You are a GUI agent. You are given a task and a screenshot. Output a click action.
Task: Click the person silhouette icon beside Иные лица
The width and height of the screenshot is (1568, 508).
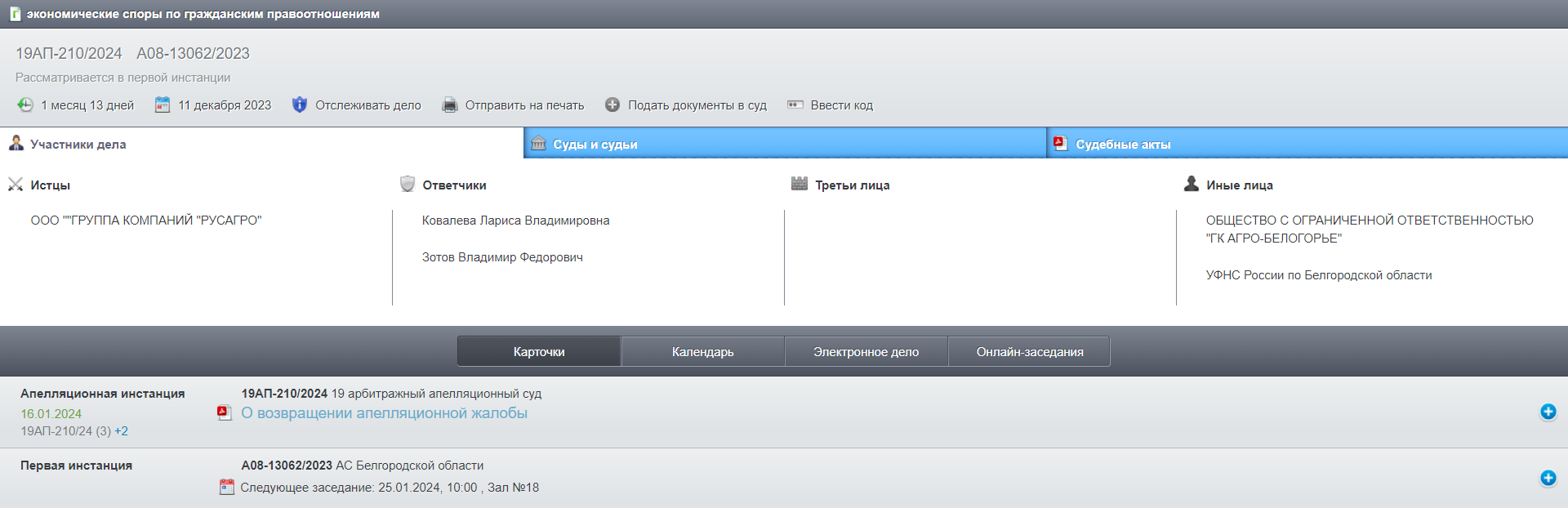coord(1192,184)
